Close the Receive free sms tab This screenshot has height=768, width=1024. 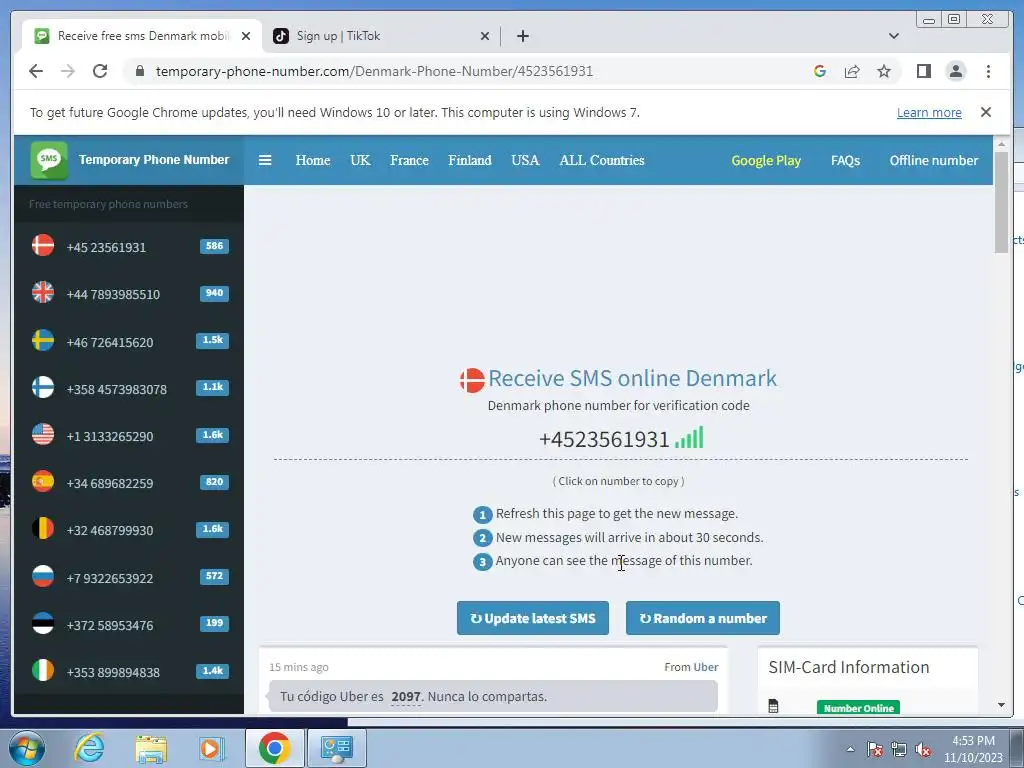(246, 37)
